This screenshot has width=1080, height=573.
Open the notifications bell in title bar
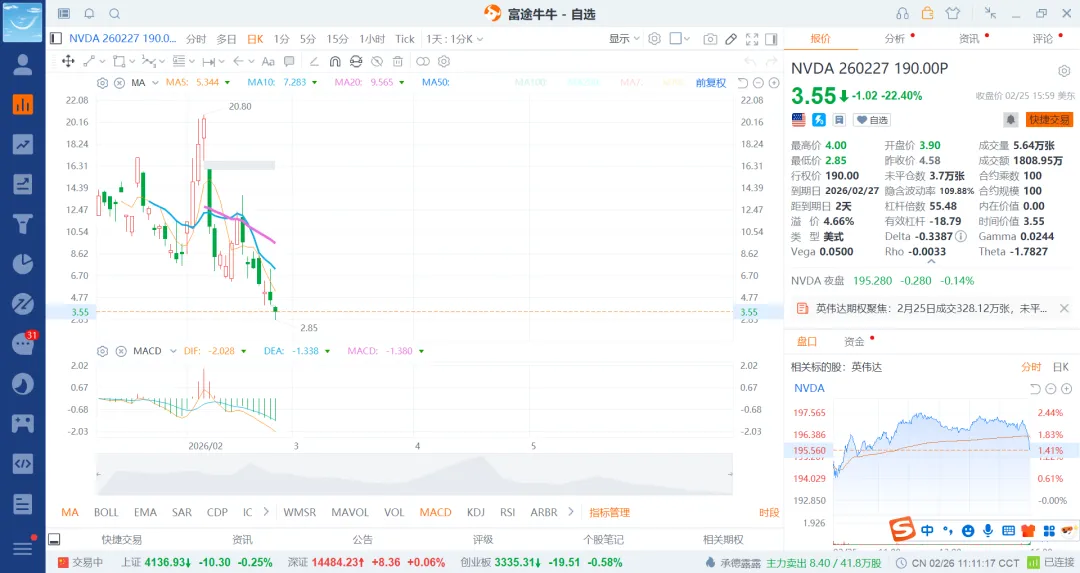click(x=89, y=14)
